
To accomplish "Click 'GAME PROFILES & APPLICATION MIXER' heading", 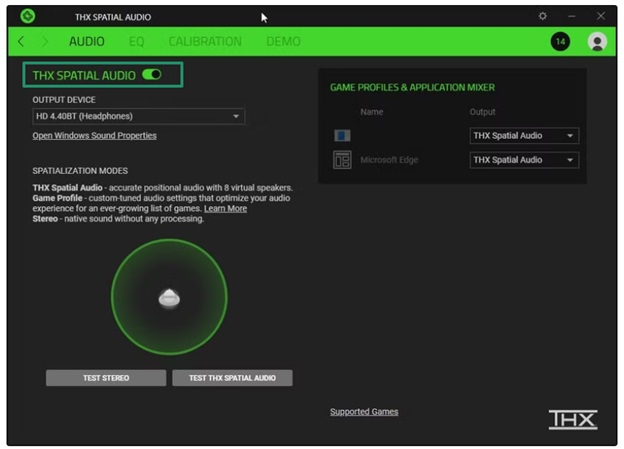I will [412, 88].
